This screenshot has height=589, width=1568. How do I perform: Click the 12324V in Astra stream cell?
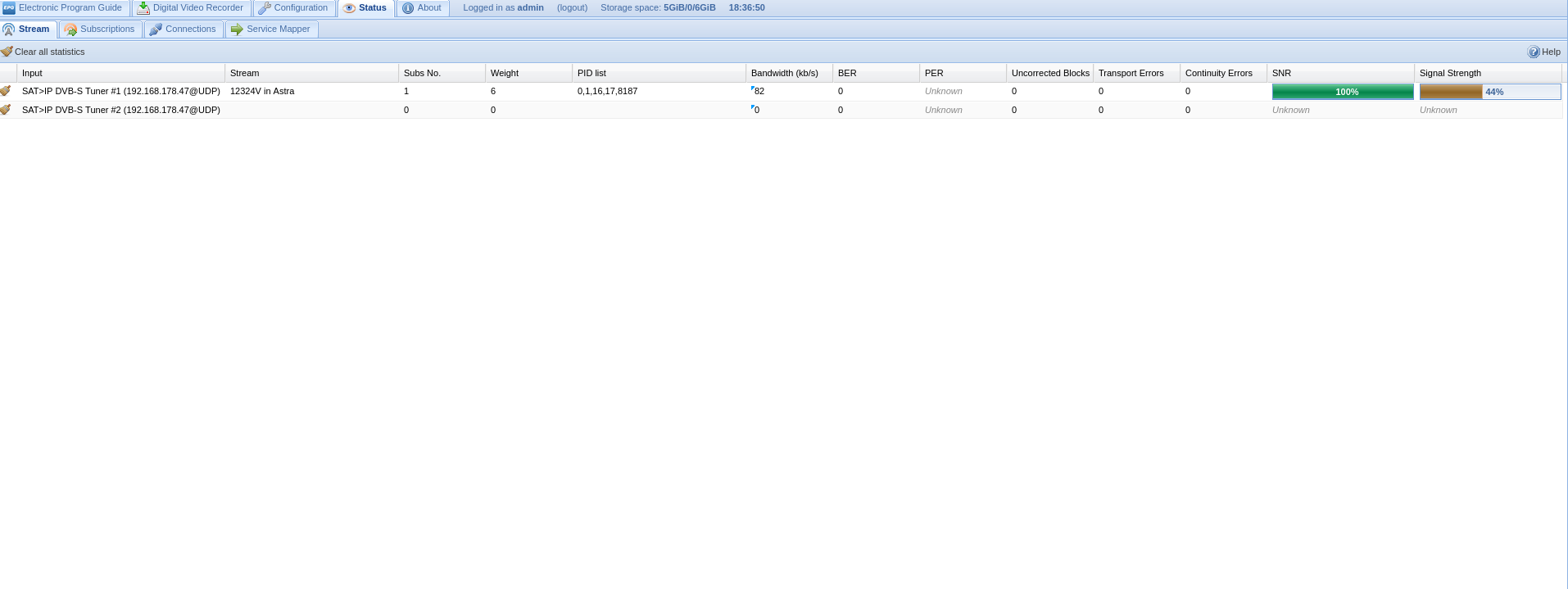(x=262, y=91)
